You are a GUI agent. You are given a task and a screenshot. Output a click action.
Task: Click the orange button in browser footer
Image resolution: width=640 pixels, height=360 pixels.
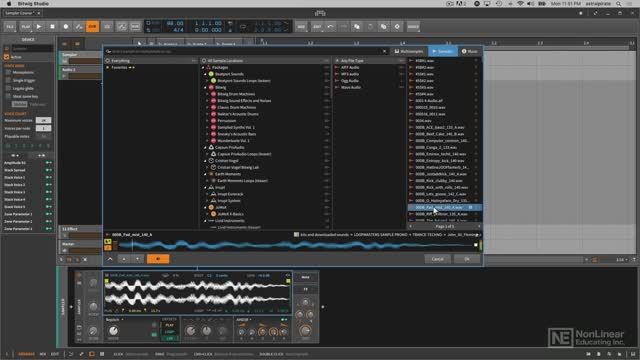[158, 259]
